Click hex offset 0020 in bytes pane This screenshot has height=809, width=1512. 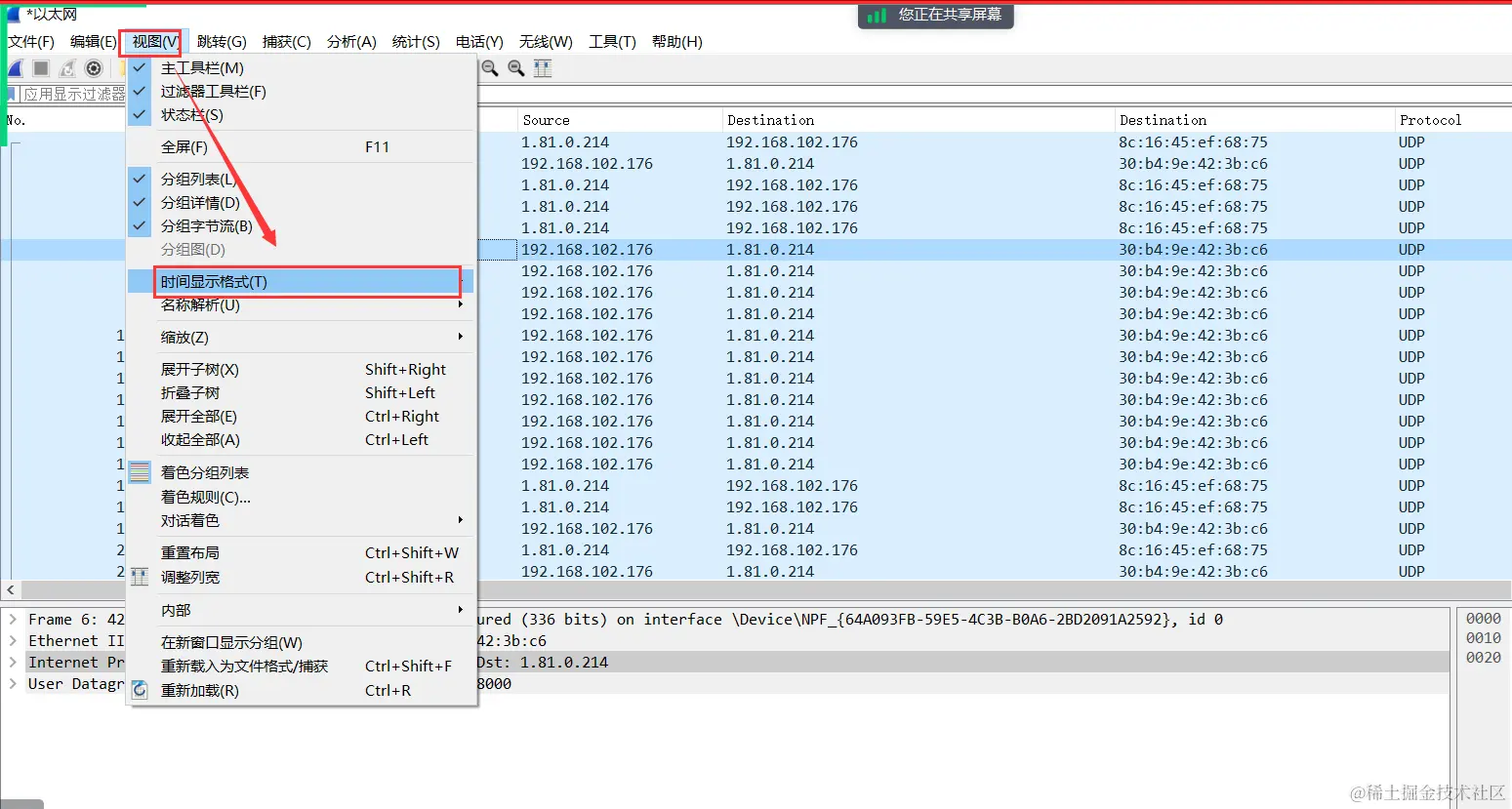pos(1483,658)
